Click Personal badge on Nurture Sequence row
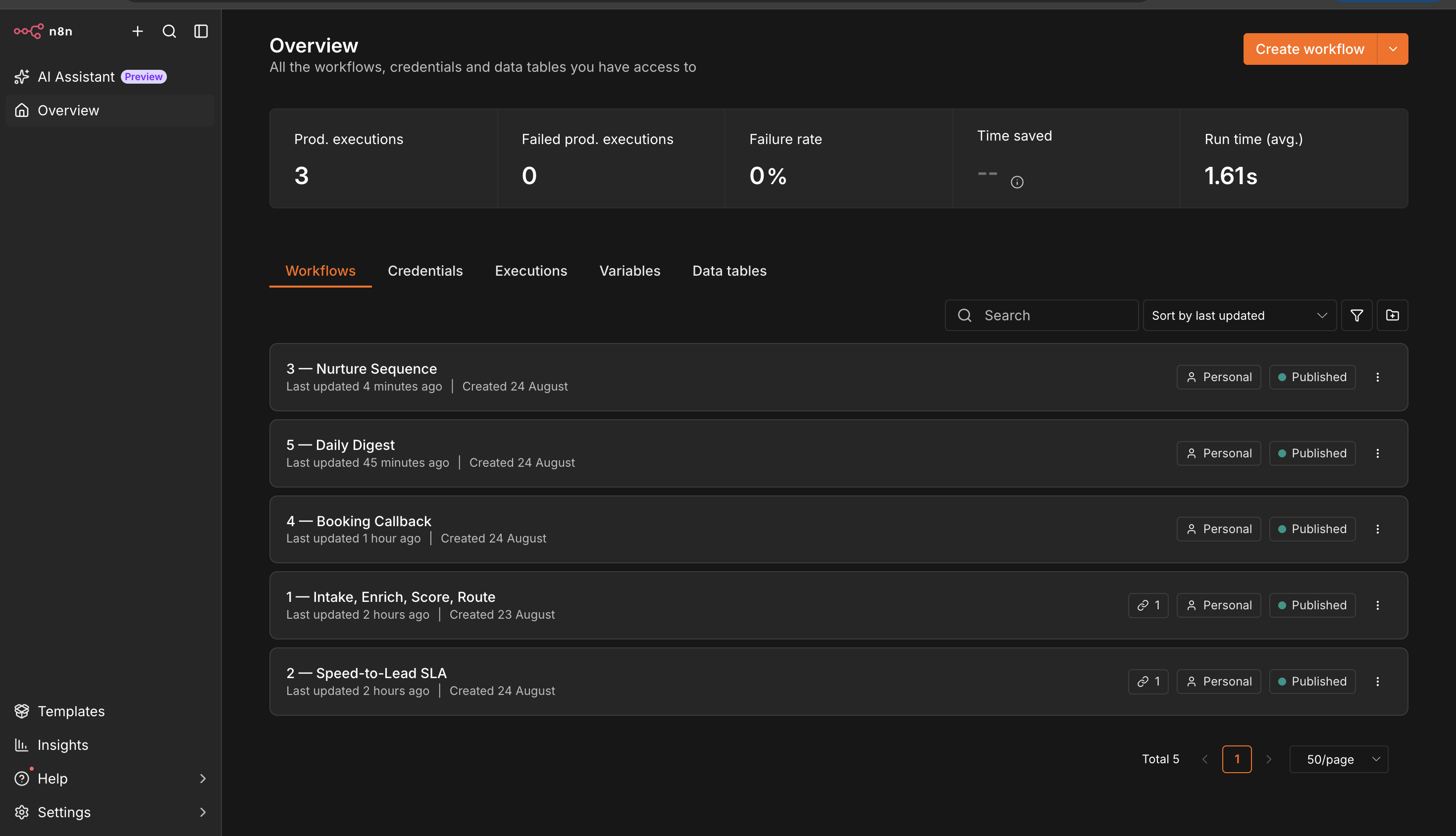The width and height of the screenshot is (1456, 836). [1219, 377]
